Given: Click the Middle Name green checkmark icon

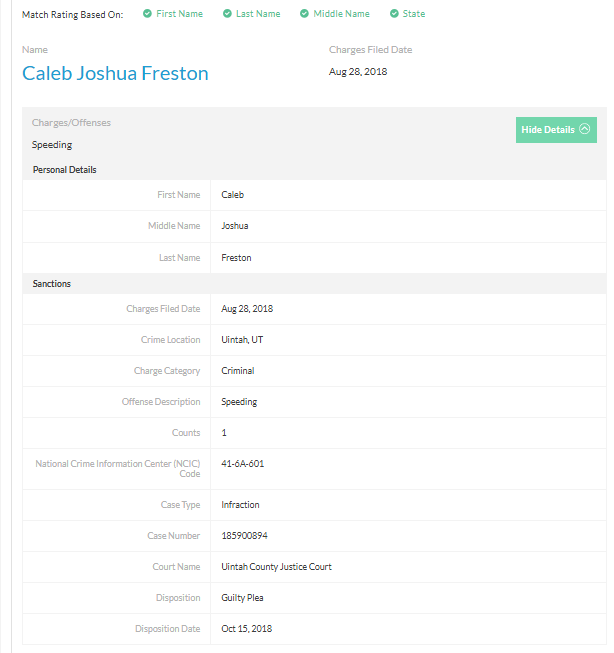Looking at the screenshot, I should [x=305, y=14].
